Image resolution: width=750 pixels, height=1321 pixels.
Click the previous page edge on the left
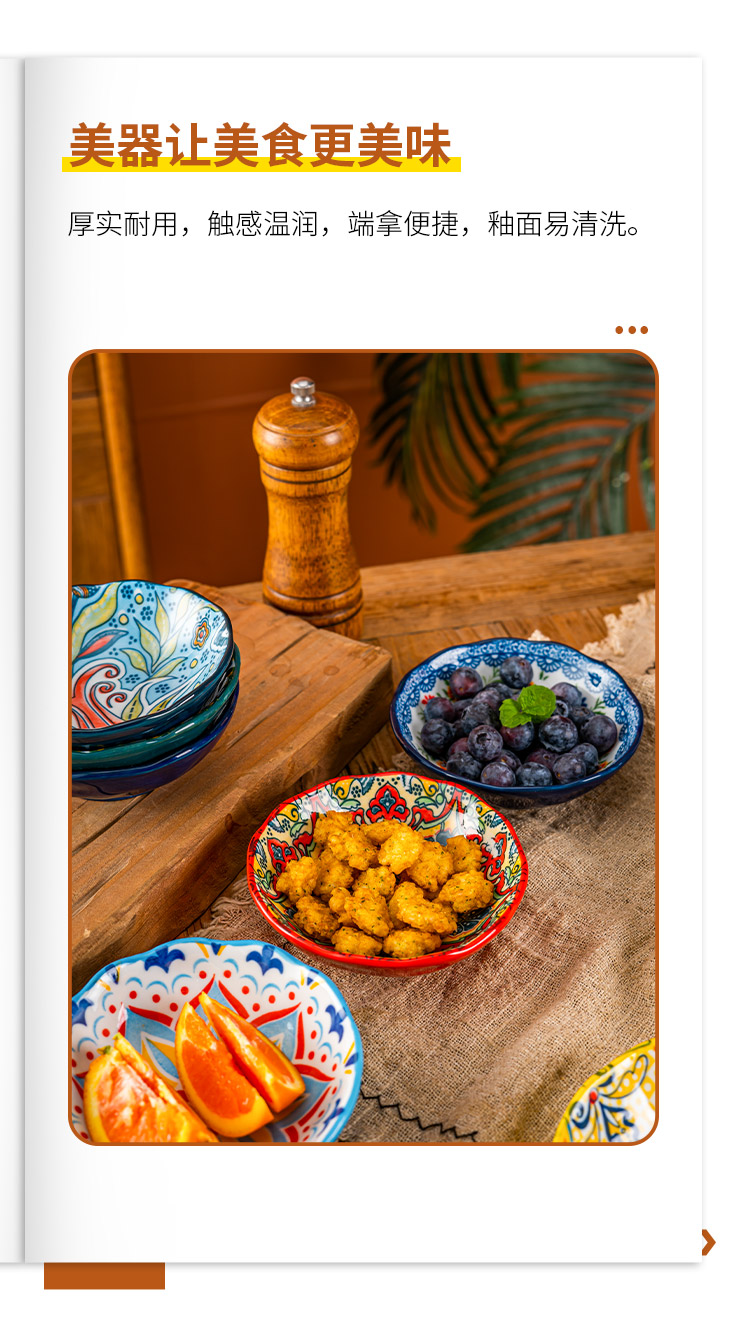coord(11,660)
